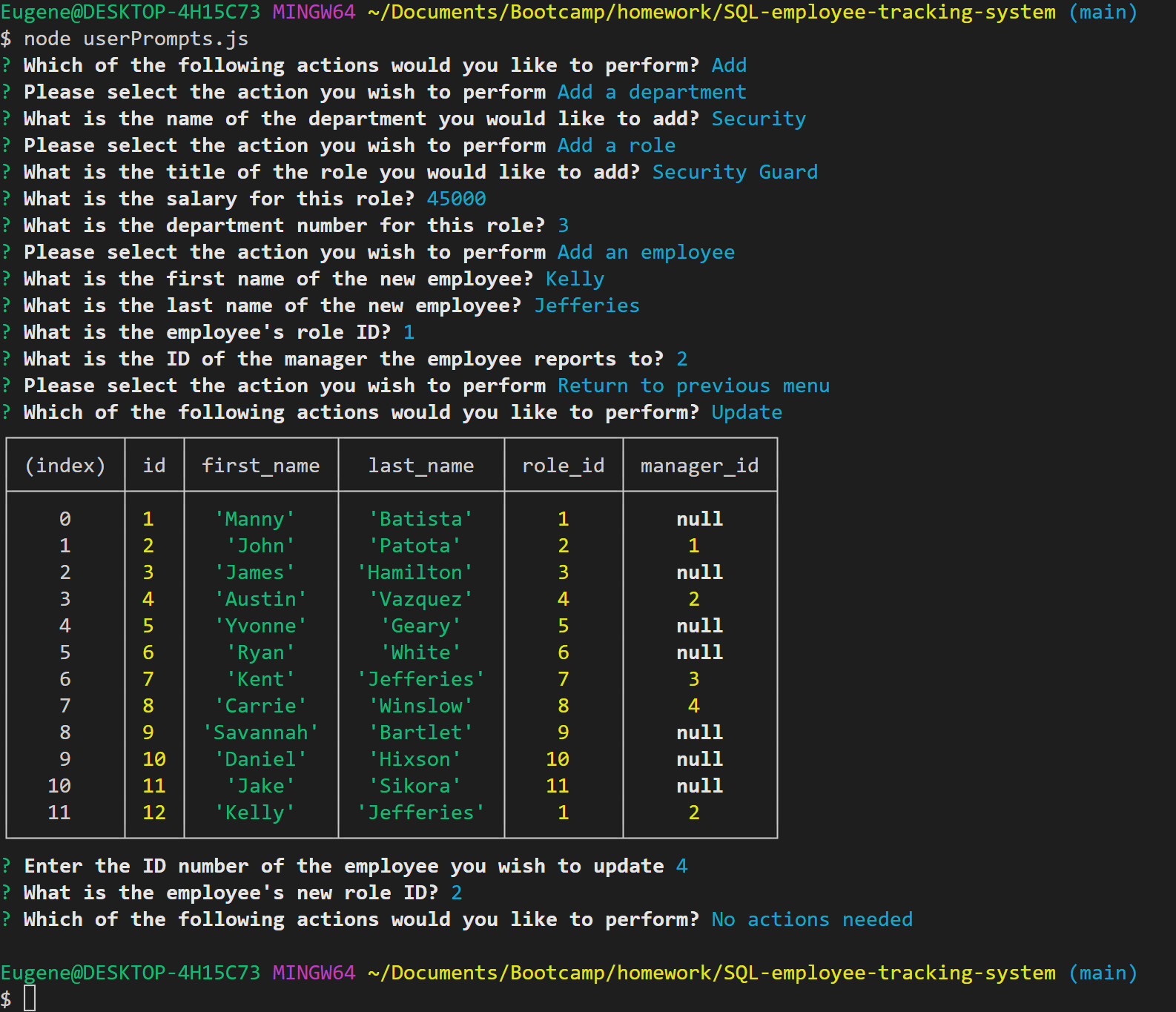Click 'Savannah' in the first_name column
Image resolution: width=1176 pixels, height=1012 pixels.
[x=260, y=732]
